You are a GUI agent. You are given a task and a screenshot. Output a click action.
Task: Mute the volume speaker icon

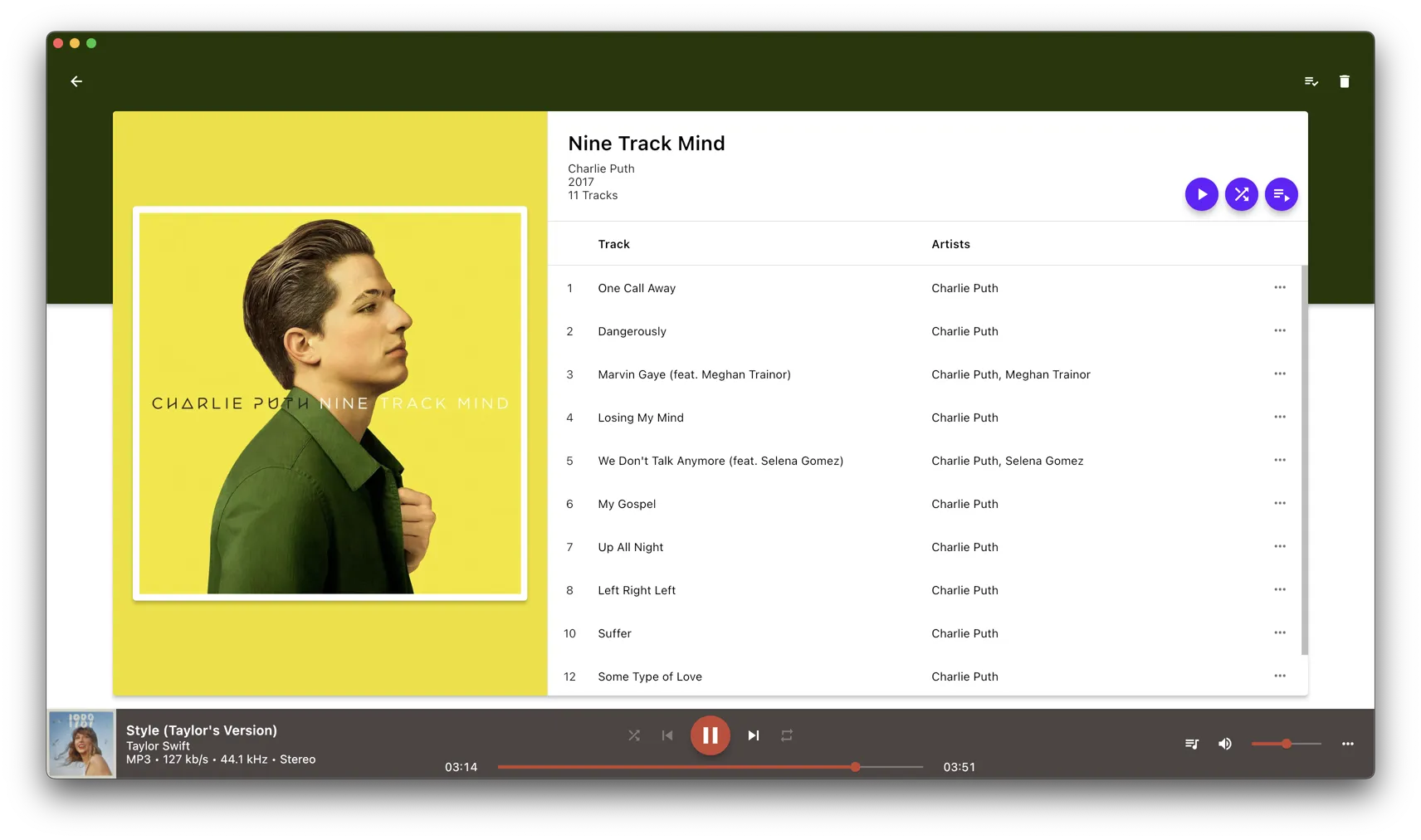tap(1225, 744)
